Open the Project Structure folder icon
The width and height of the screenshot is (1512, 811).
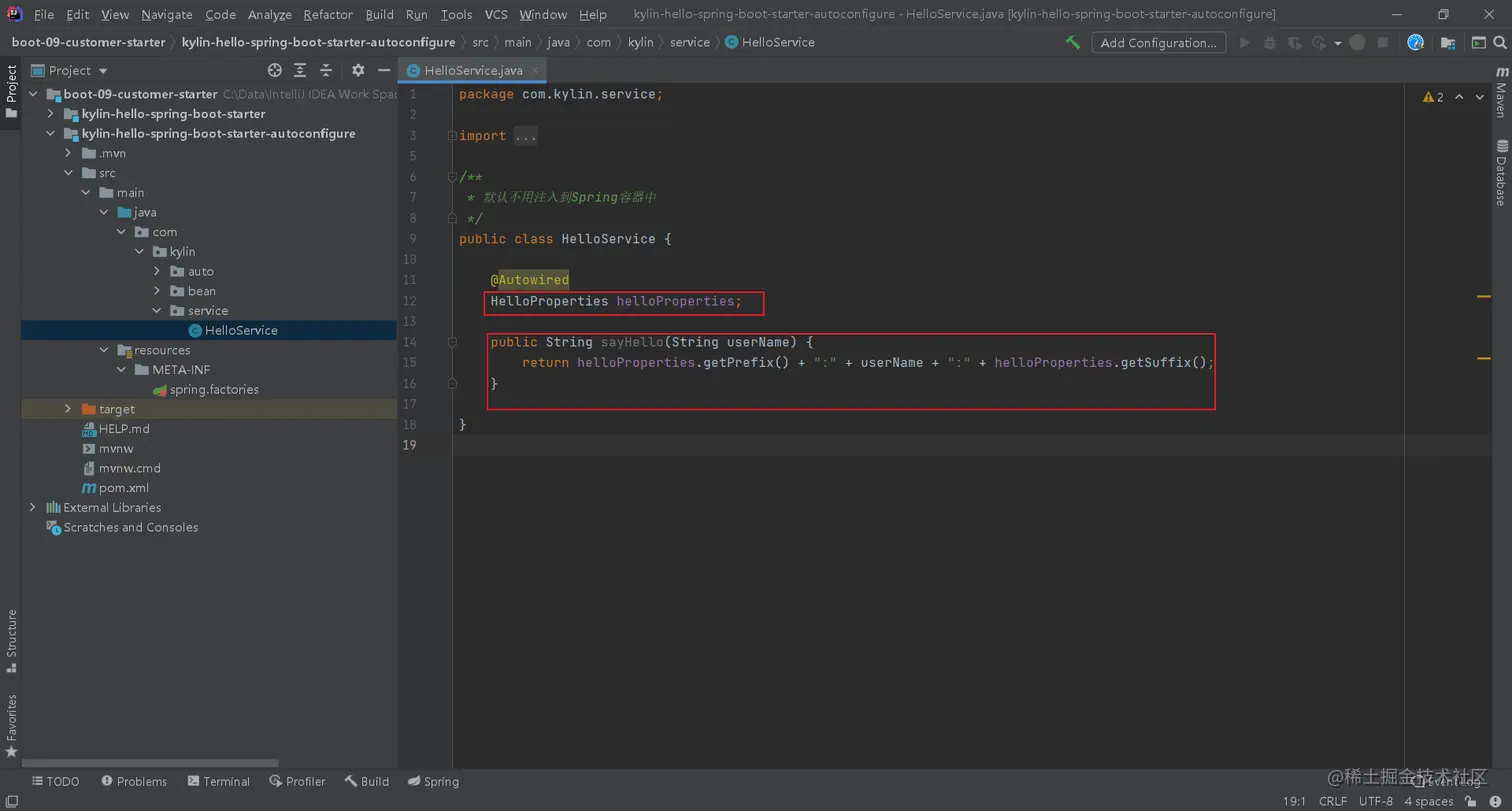click(1448, 43)
